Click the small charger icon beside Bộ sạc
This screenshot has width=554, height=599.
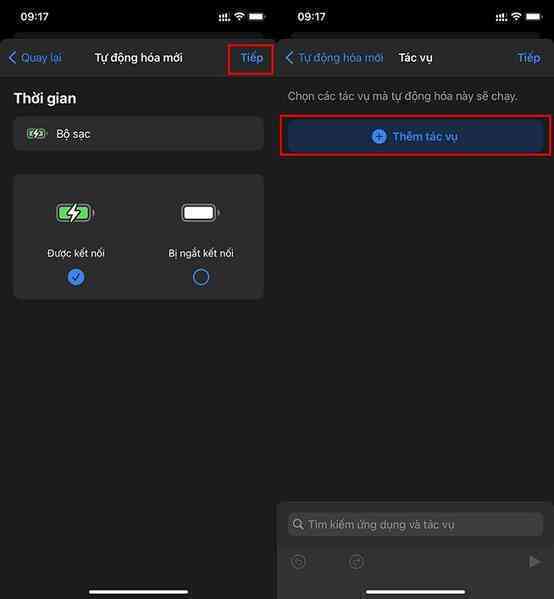(36, 134)
